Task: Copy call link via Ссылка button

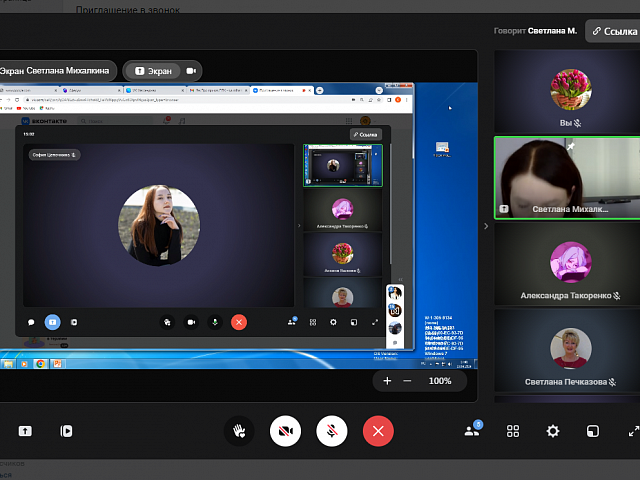Action: tap(614, 31)
